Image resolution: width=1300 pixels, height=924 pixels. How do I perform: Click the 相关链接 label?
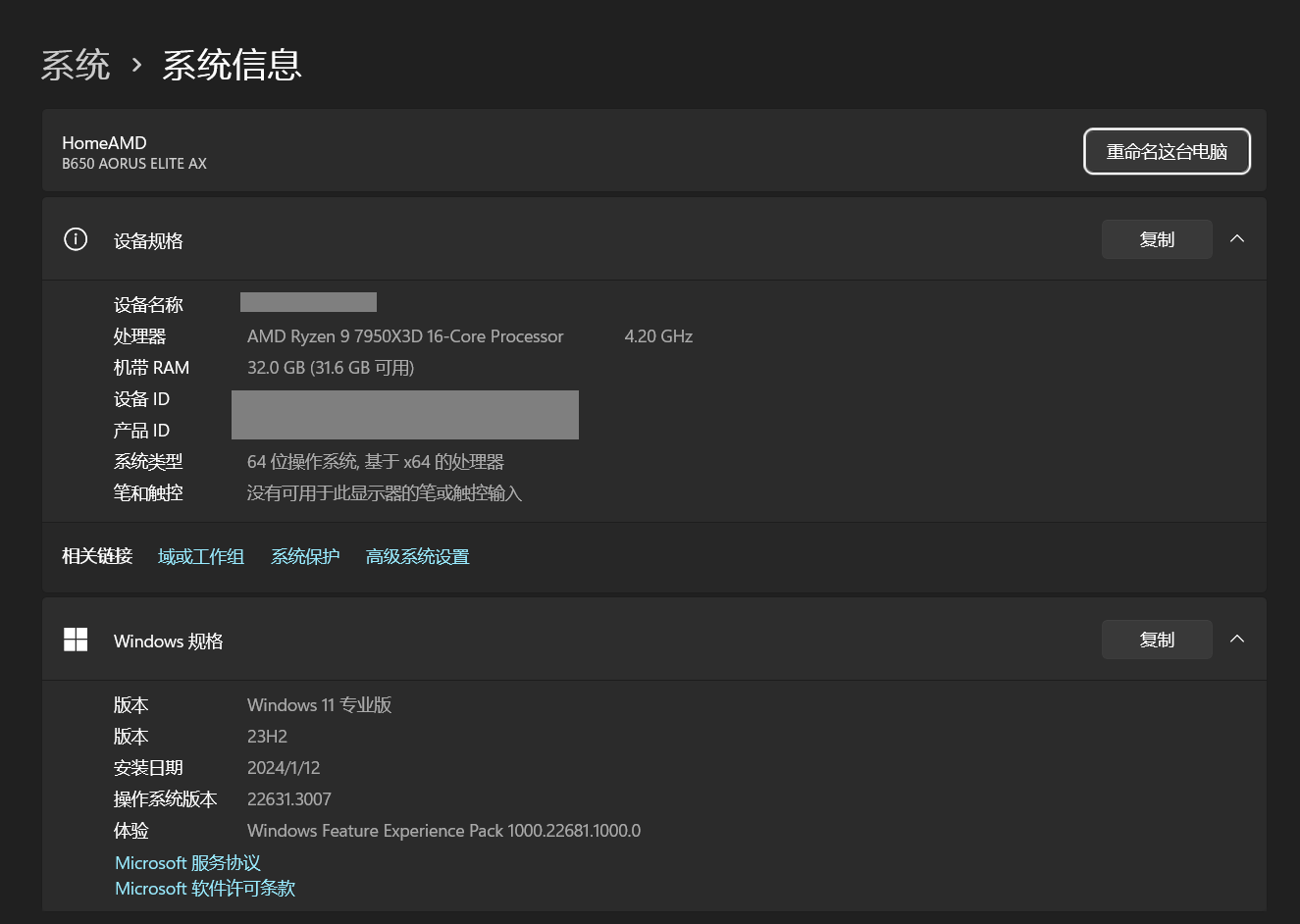[x=97, y=556]
